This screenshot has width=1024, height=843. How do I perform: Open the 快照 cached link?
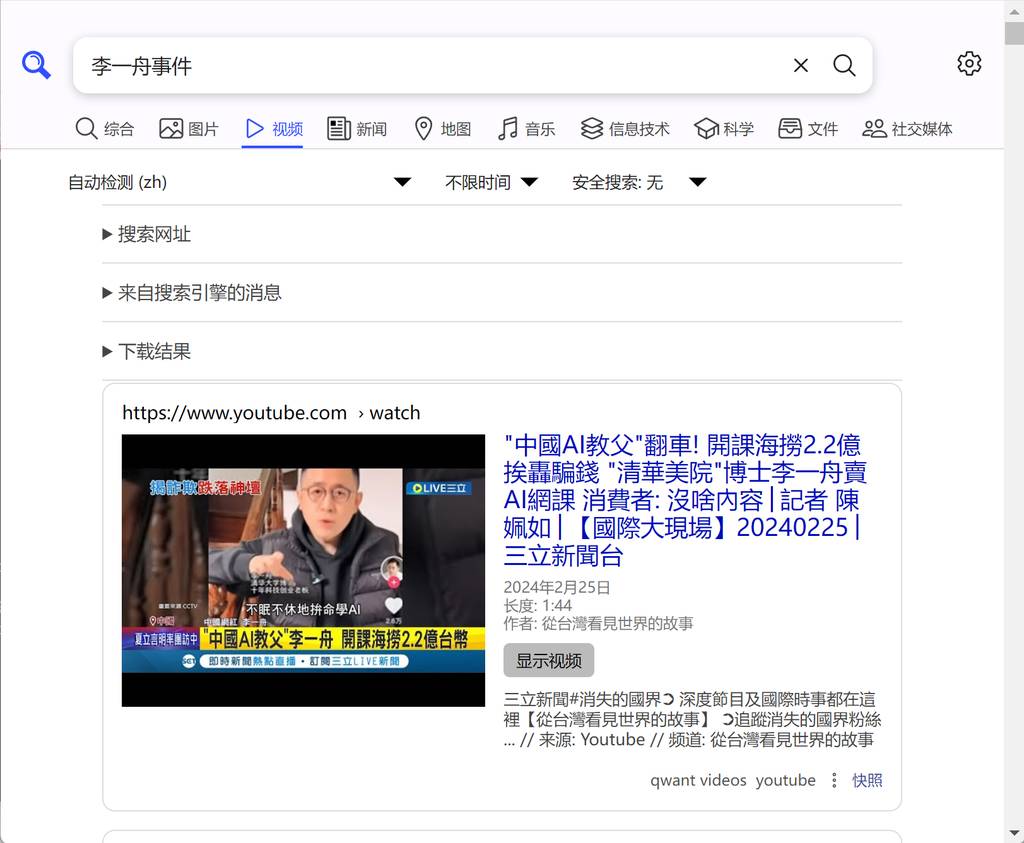tap(867, 780)
